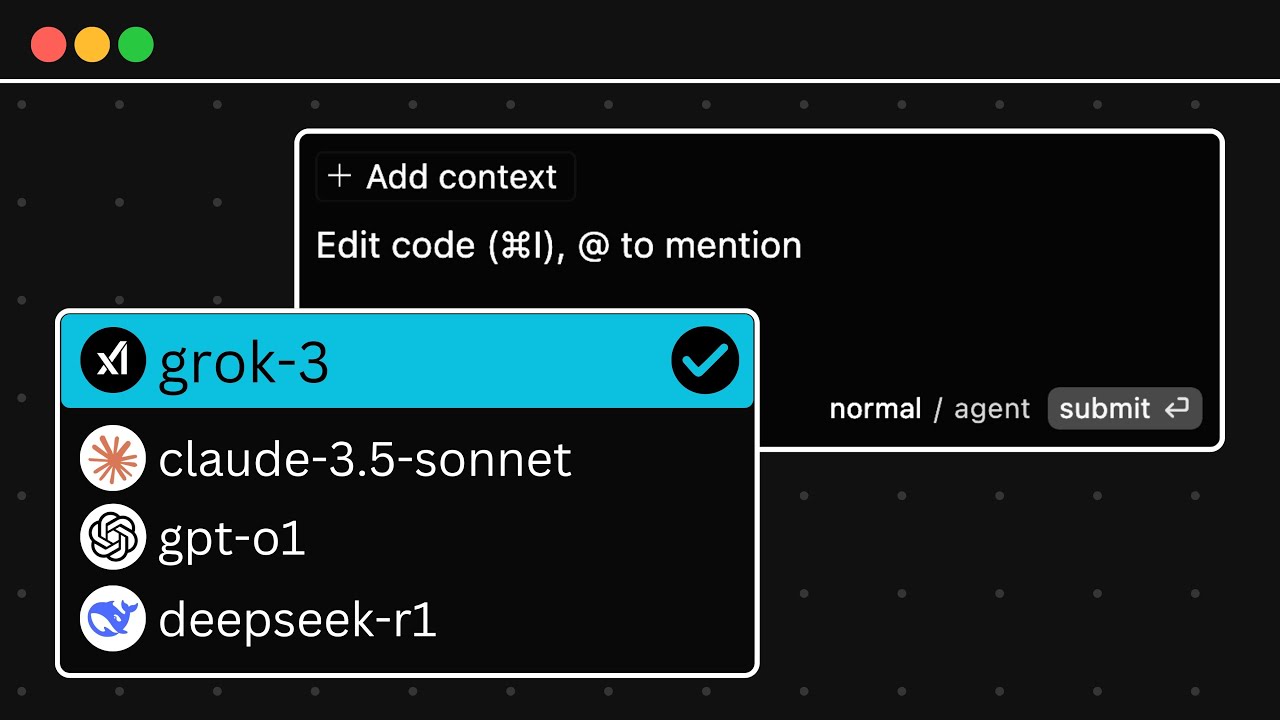Image resolution: width=1280 pixels, height=720 pixels.
Task: Click the return arrow icon on submit
Action: click(x=1177, y=408)
